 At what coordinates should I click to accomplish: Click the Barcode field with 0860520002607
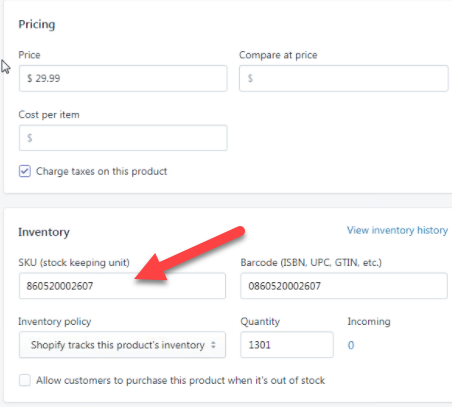[x=344, y=286]
